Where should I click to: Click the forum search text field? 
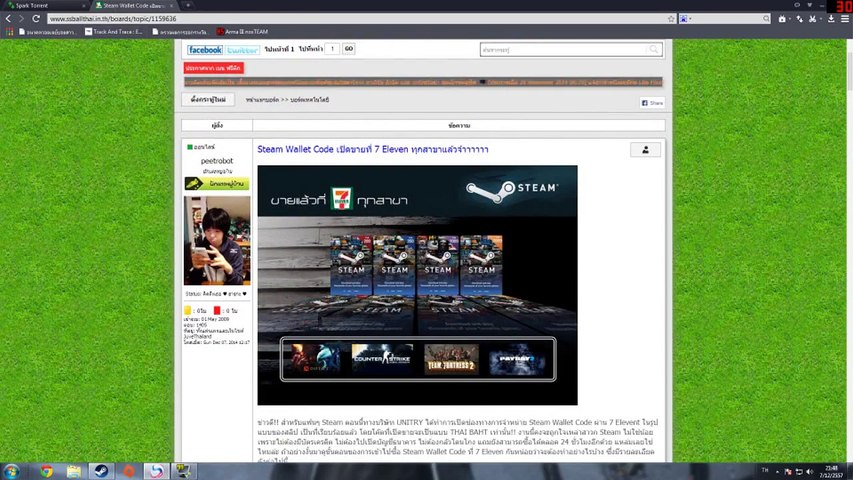(x=564, y=50)
